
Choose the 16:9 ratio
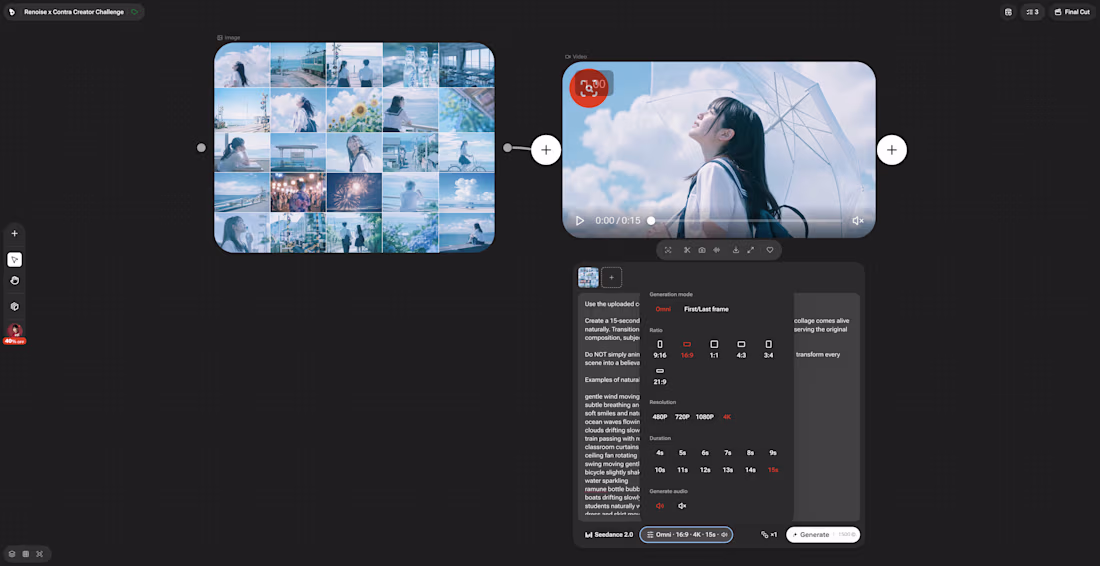(x=687, y=349)
